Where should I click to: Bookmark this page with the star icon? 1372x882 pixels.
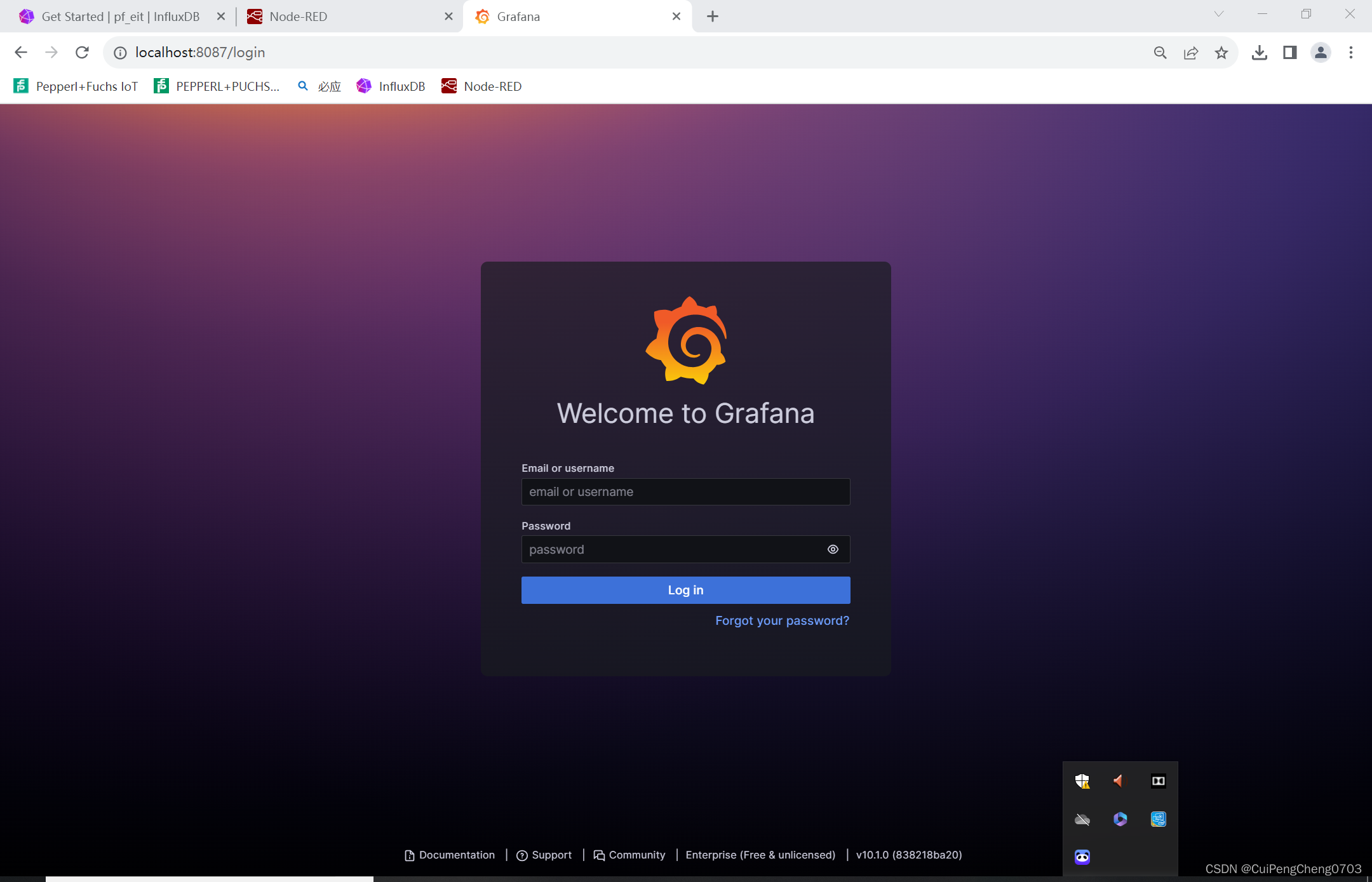1222,52
